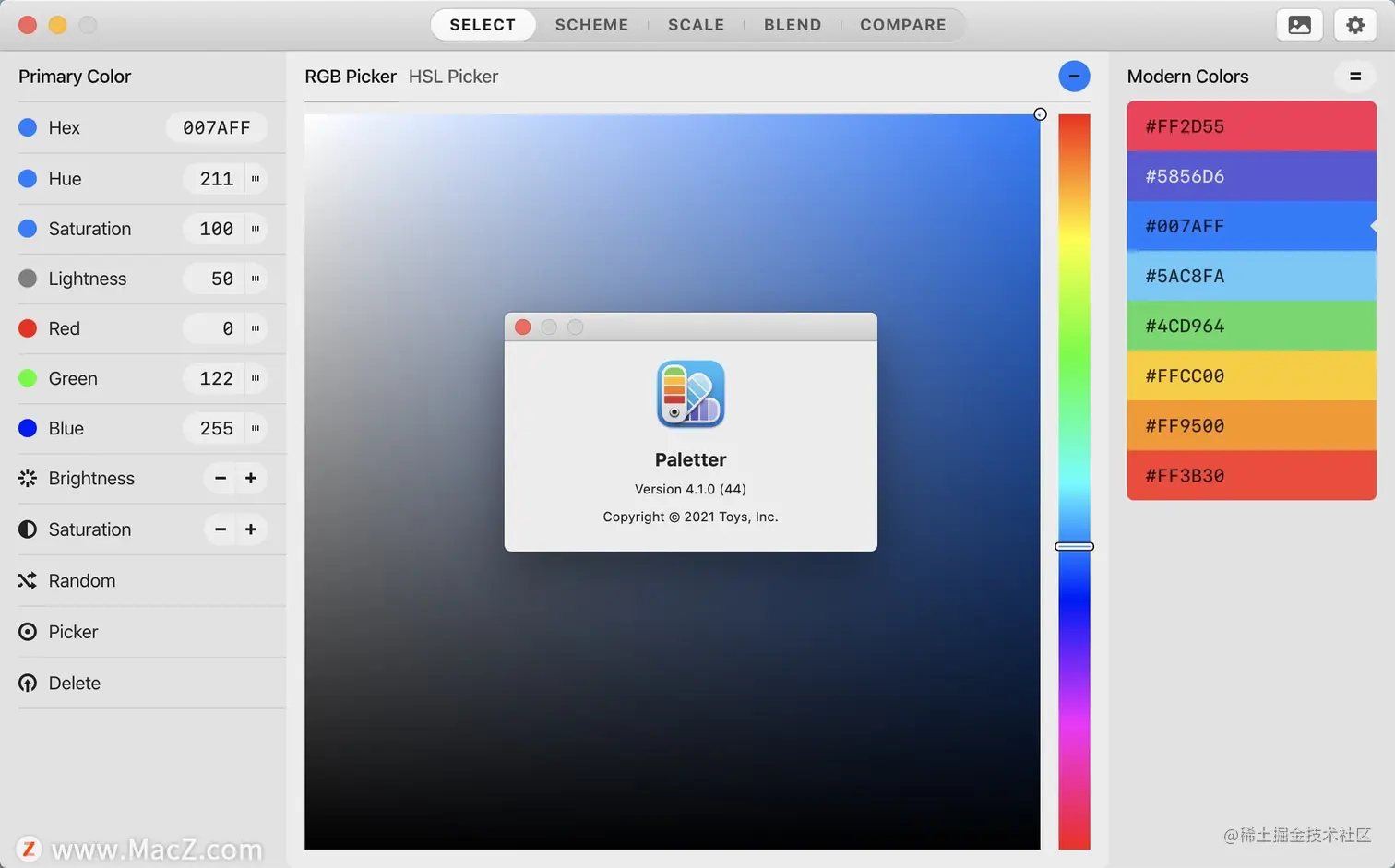Screen dimensions: 1395x868
Task: Select the #FFCC00 swatch
Action: tap(1251, 375)
